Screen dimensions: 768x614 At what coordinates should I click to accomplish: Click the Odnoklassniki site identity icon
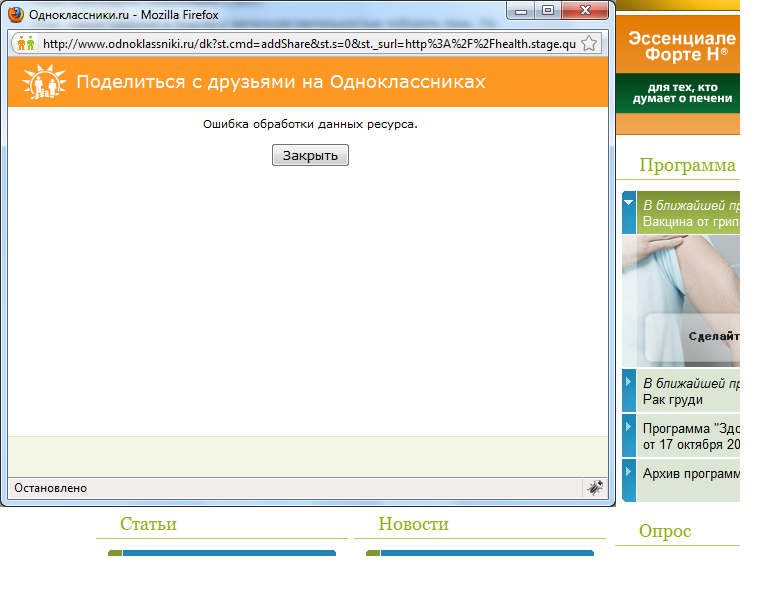(26, 44)
